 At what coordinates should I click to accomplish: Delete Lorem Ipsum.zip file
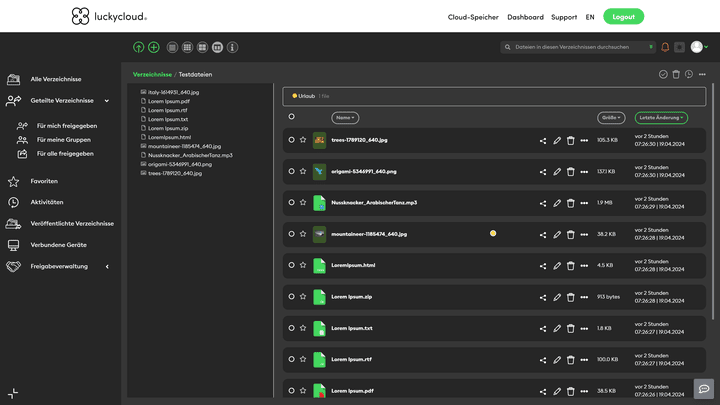(570, 297)
